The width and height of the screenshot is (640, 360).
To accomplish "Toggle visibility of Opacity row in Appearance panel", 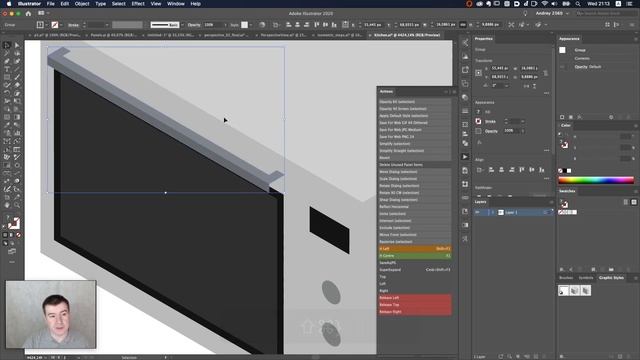I will pyautogui.click(x=562, y=67).
